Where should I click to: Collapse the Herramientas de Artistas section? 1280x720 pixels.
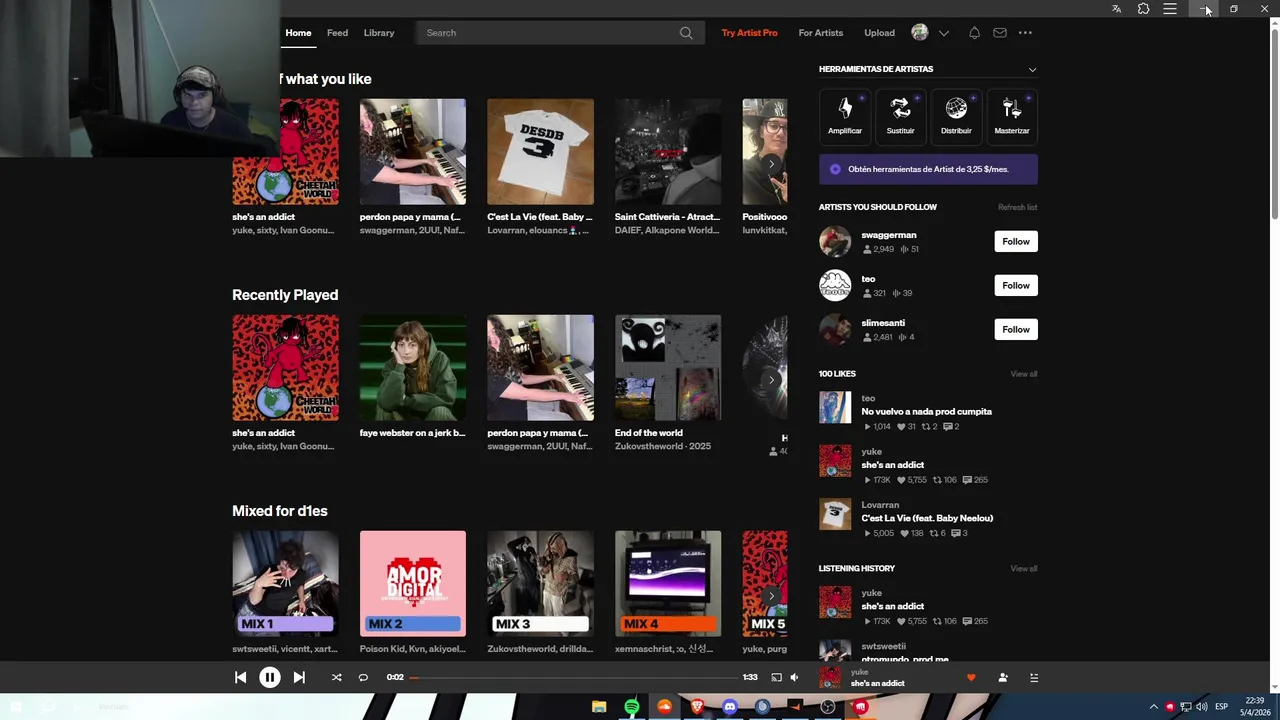pos(1032,69)
